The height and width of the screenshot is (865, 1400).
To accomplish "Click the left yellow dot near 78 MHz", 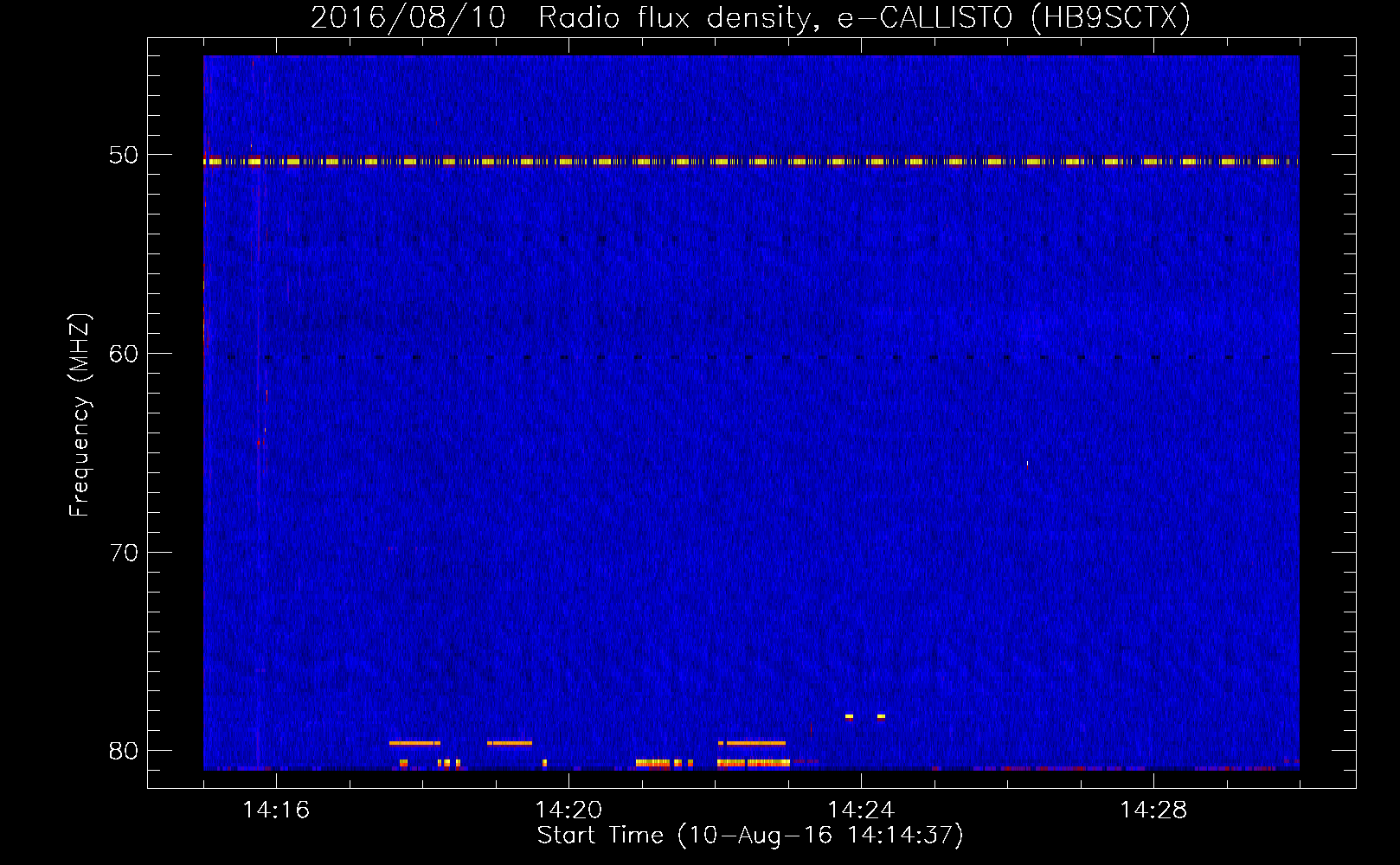I will pyautogui.click(x=849, y=716).
